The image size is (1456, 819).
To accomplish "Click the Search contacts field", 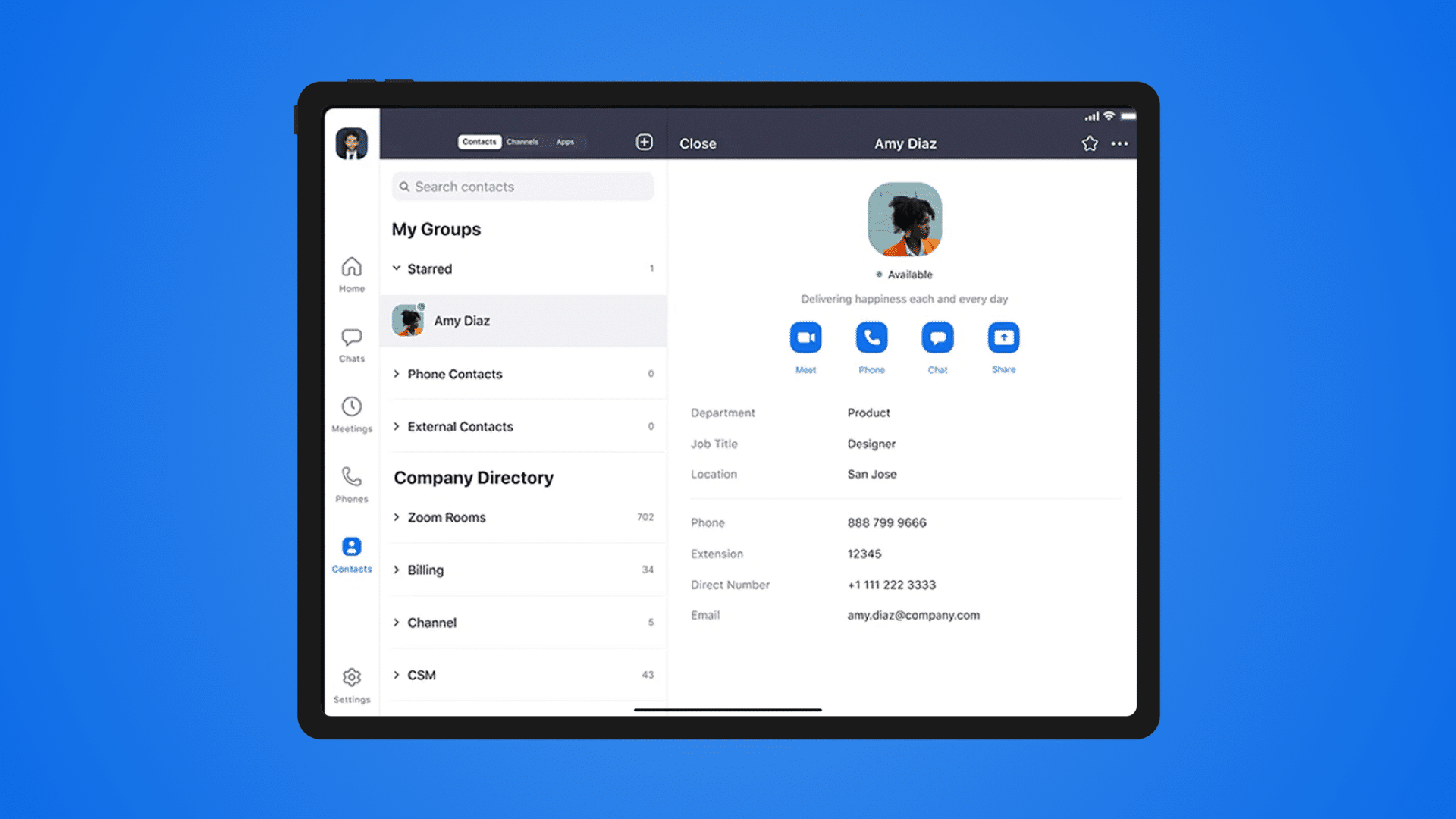I will click(523, 187).
